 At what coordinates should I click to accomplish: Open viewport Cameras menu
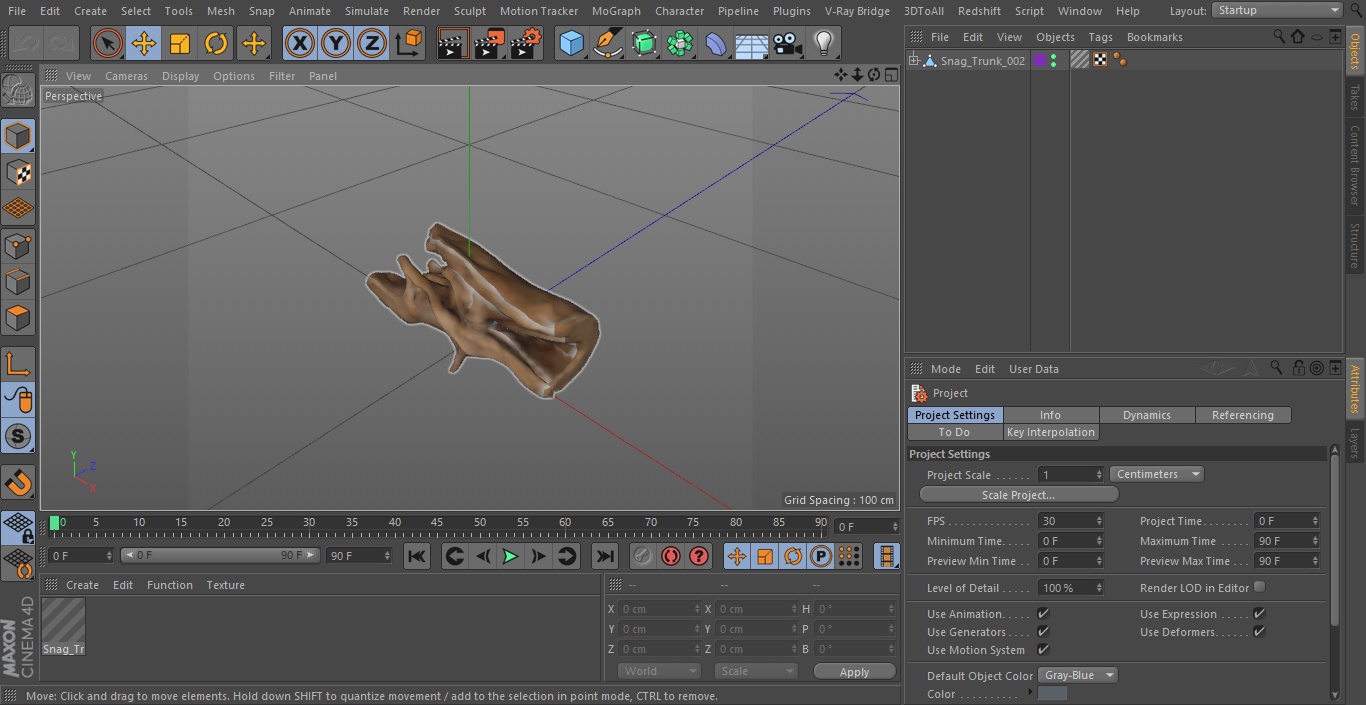(126, 76)
